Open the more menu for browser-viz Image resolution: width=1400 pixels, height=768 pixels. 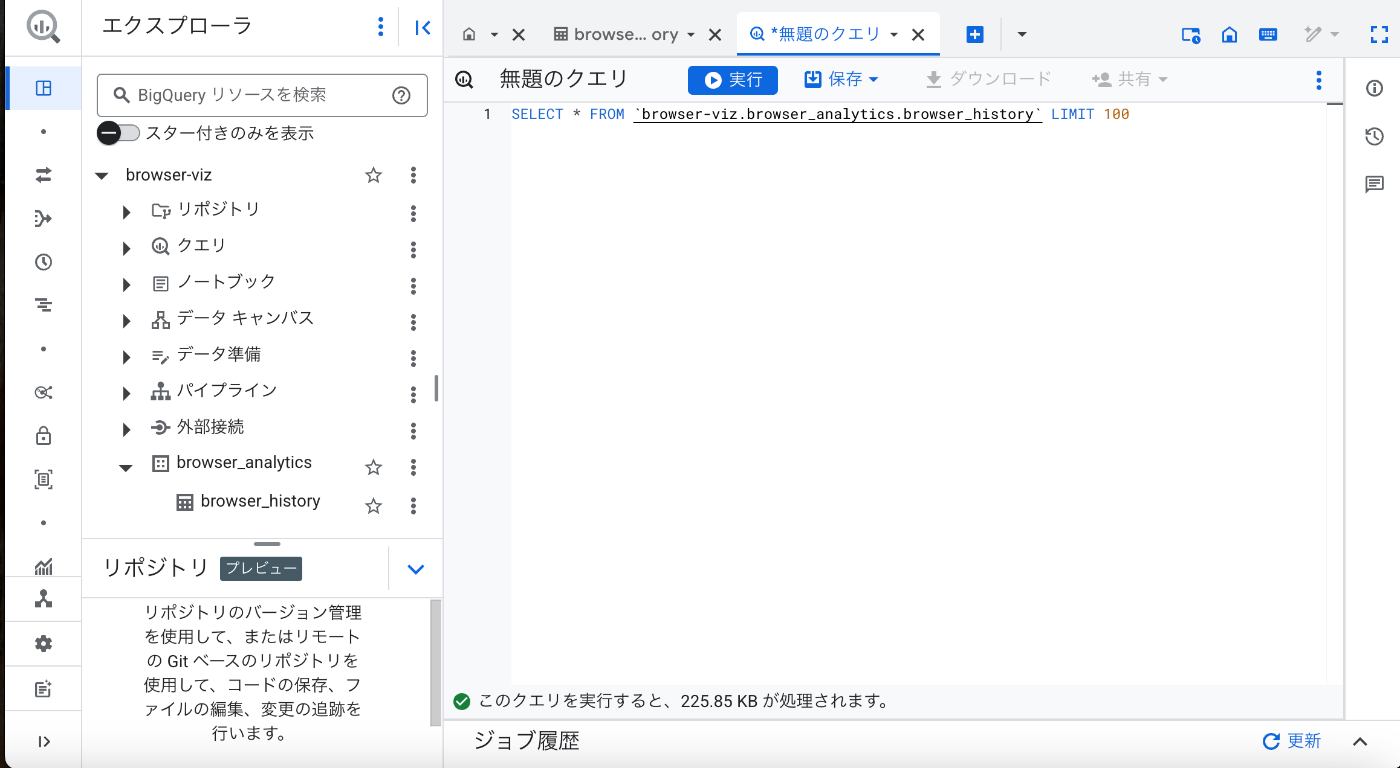click(x=413, y=175)
